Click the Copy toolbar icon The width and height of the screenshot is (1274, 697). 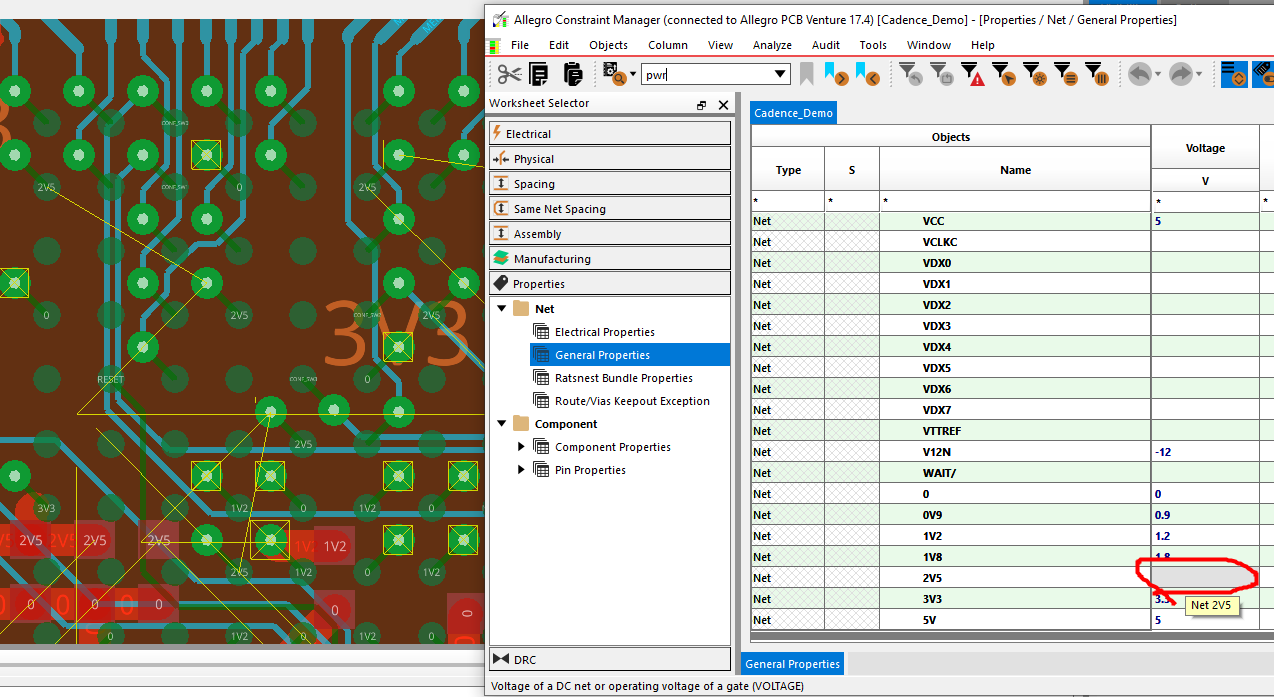539,74
